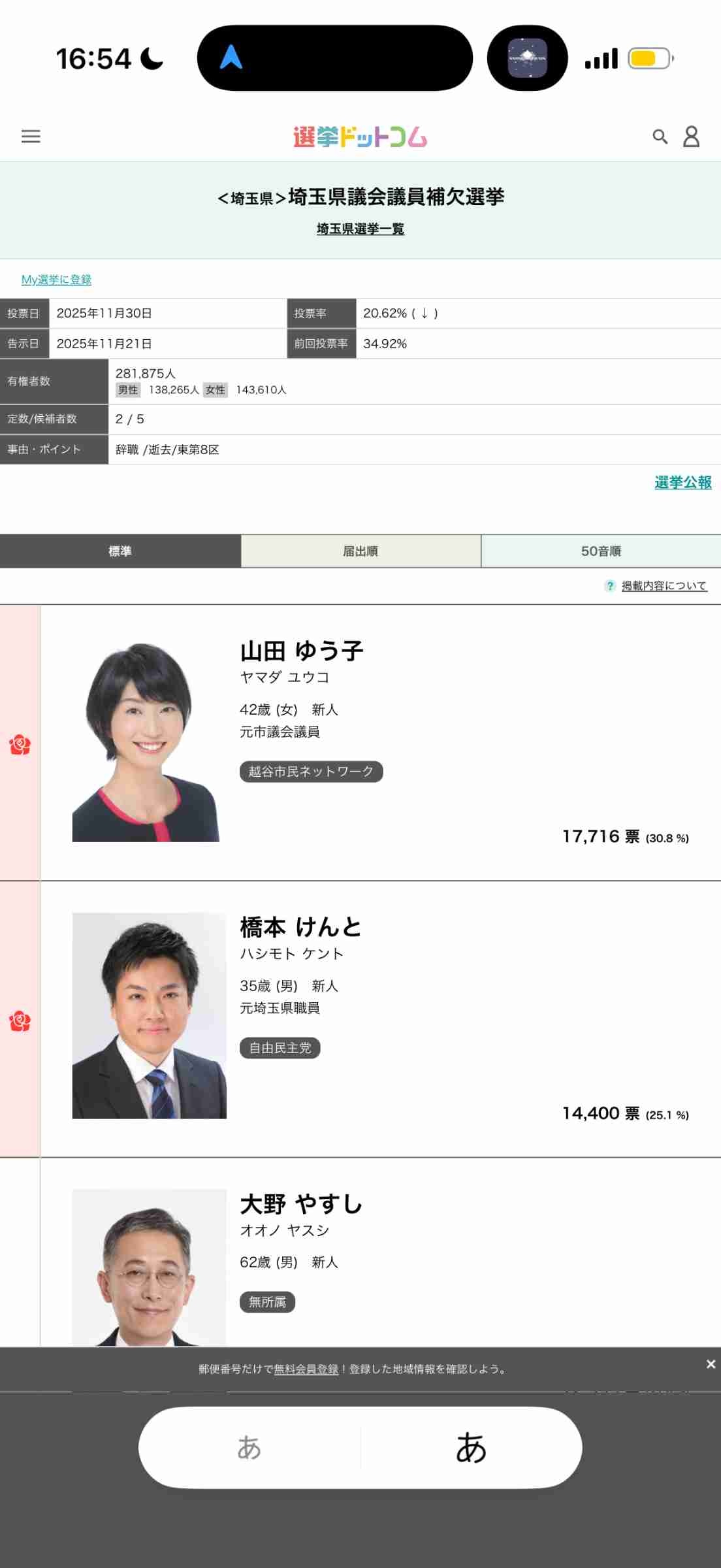This screenshot has height=1568, width=721.
Task: Open the 無料会員登録 link in banner
Action: point(306,1369)
